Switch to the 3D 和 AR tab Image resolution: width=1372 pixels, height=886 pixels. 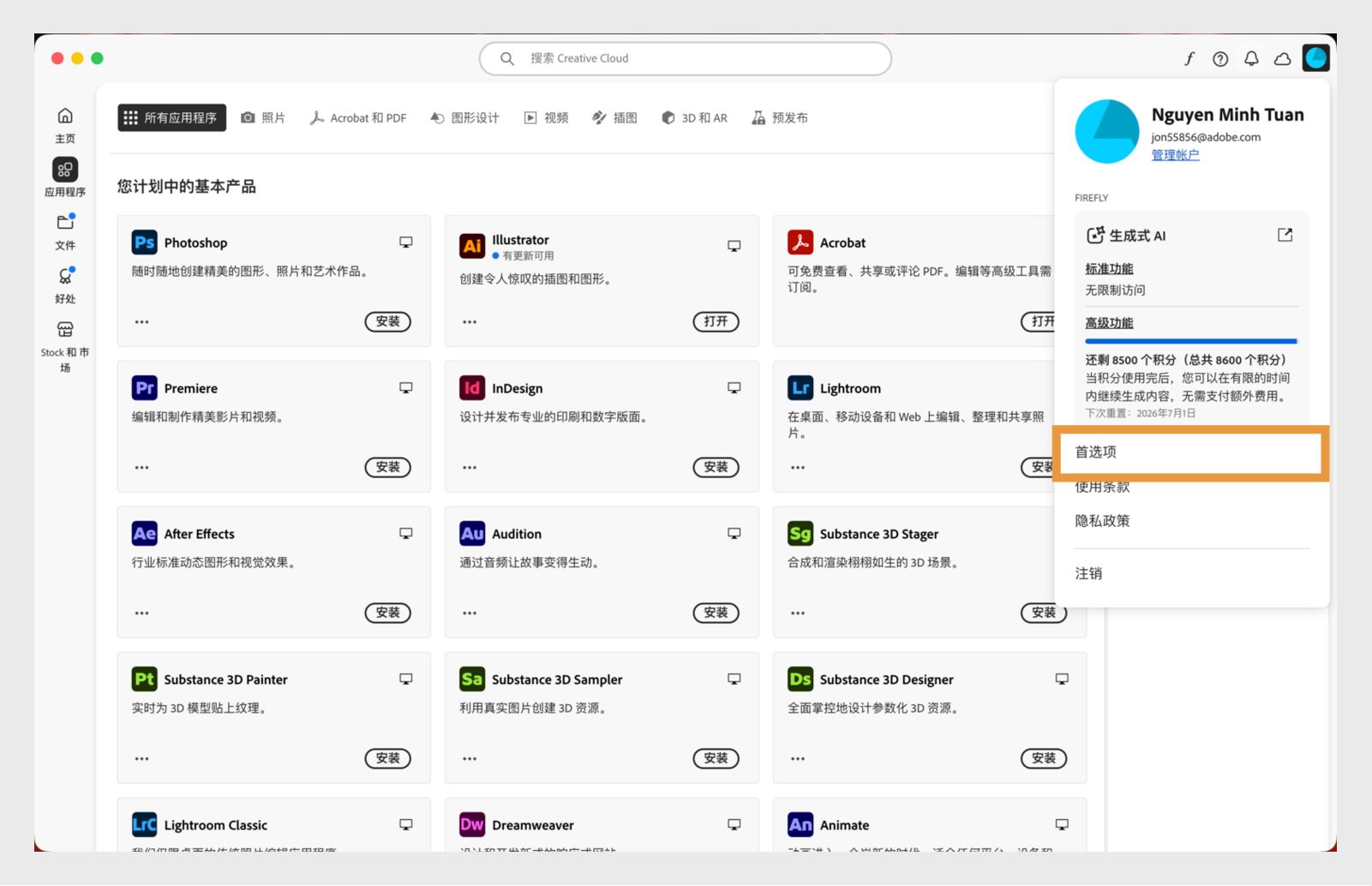click(x=694, y=117)
